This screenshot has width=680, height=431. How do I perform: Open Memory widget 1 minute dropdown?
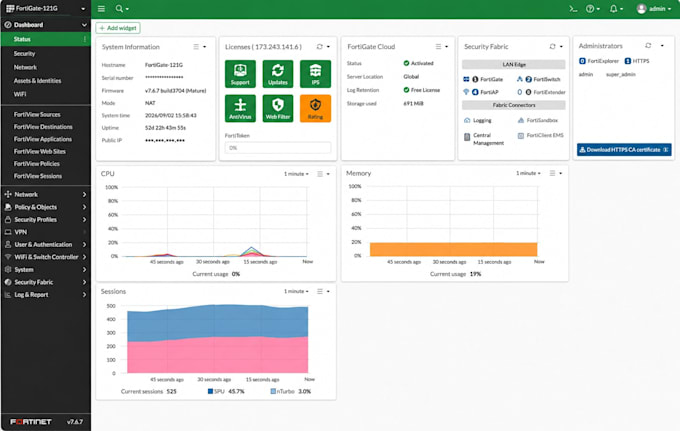click(x=528, y=173)
